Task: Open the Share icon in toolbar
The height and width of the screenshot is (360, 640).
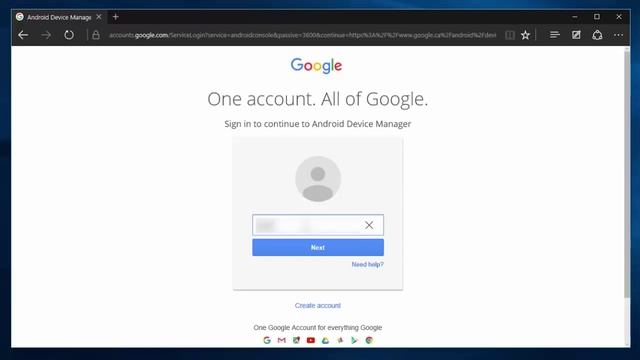Action: click(597, 35)
